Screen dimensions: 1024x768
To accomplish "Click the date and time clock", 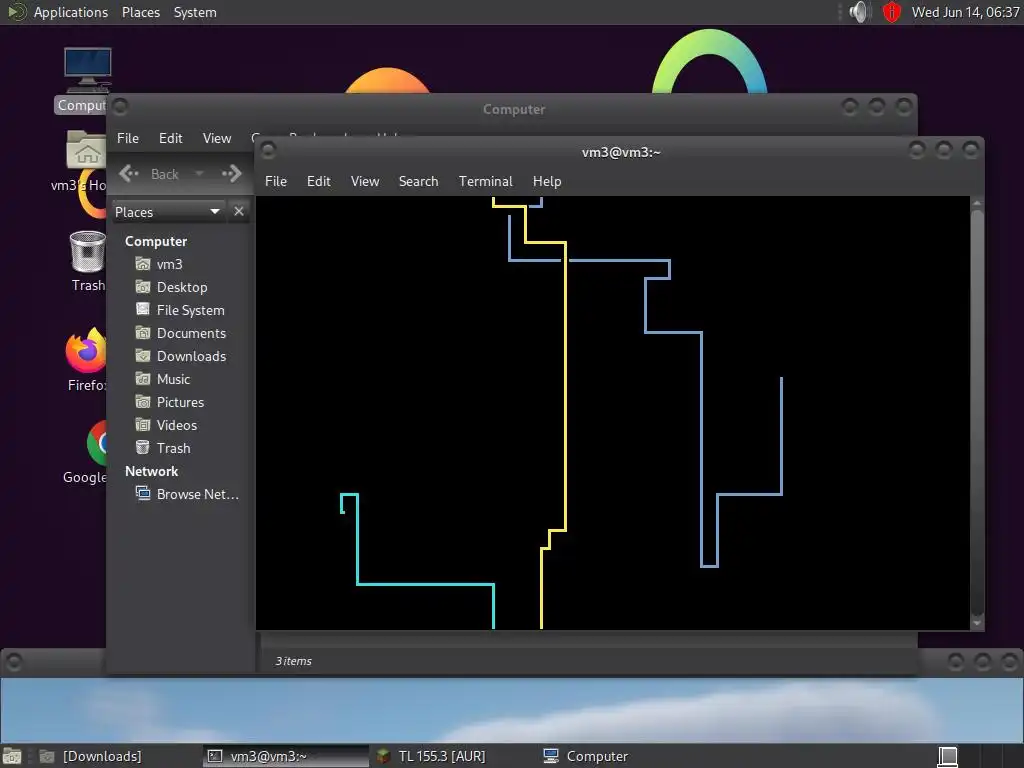I will point(965,12).
